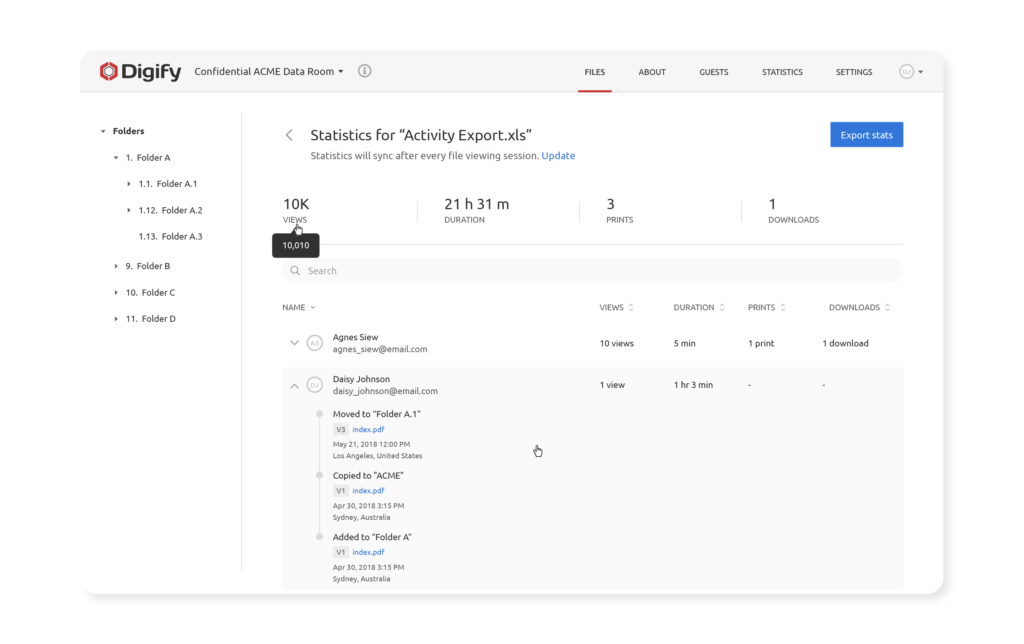1024x644 pixels.
Task: Click the back arrow beside Statistics title
Action: tap(289, 135)
